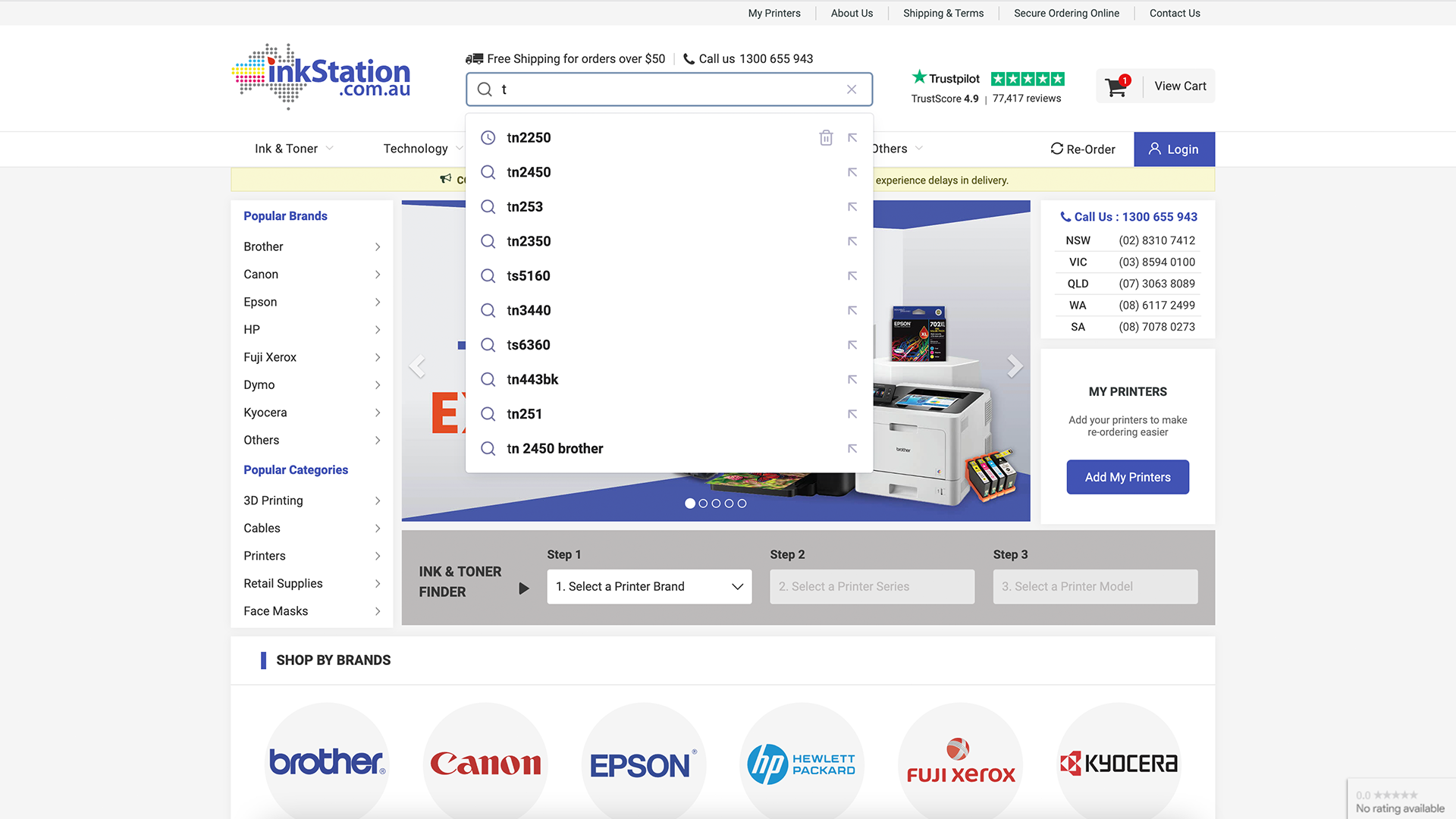The image size is (1456, 819).
Task: Go to previous banner slide arrow
Action: tap(417, 366)
